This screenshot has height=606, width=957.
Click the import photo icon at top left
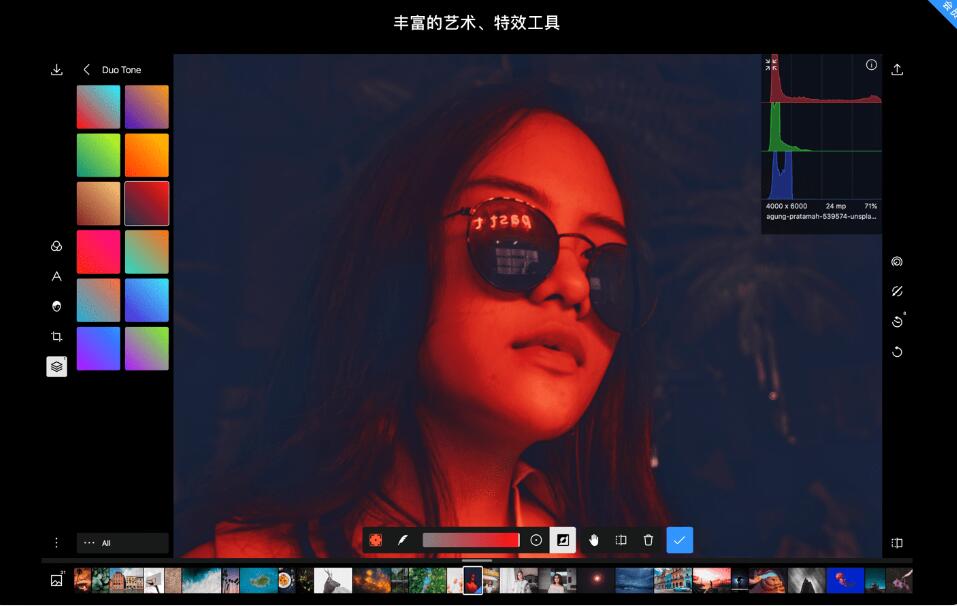click(57, 70)
